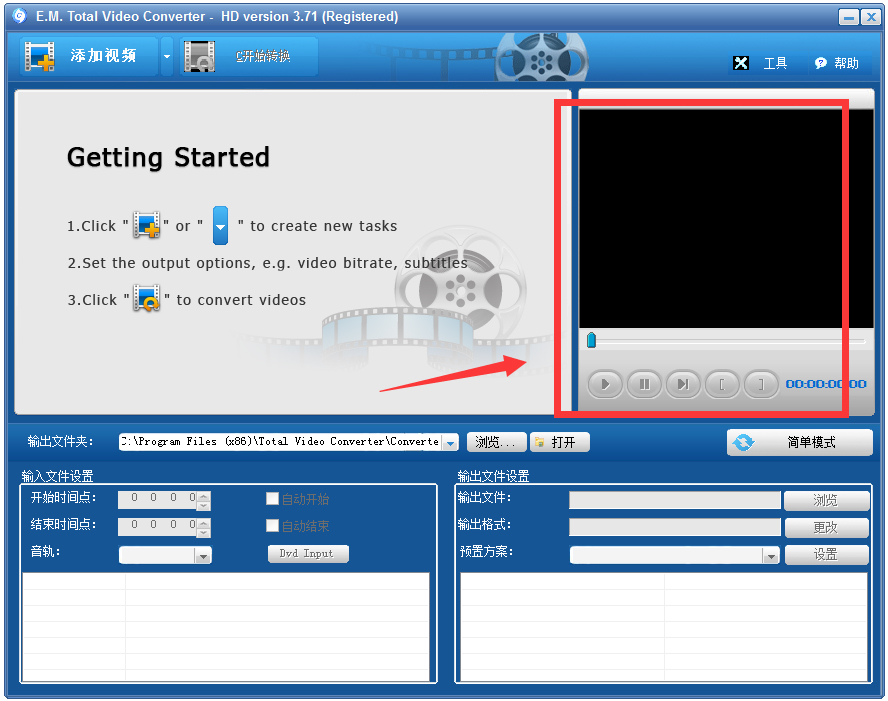Click the next-frame playback icon
The height and width of the screenshot is (701, 888).
point(683,384)
